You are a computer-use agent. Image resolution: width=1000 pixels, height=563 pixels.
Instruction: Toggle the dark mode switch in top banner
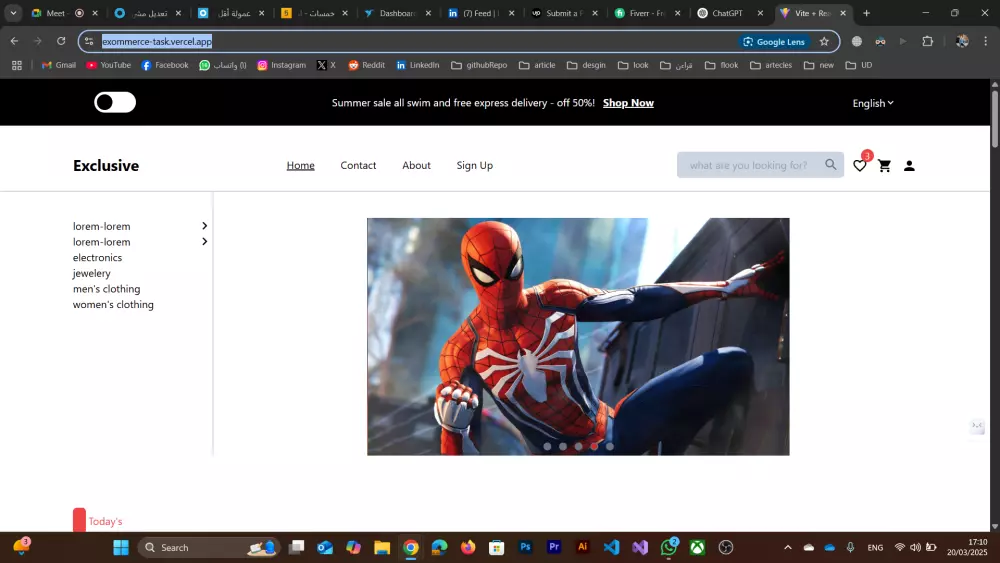pyautogui.click(x=115, y=102)
